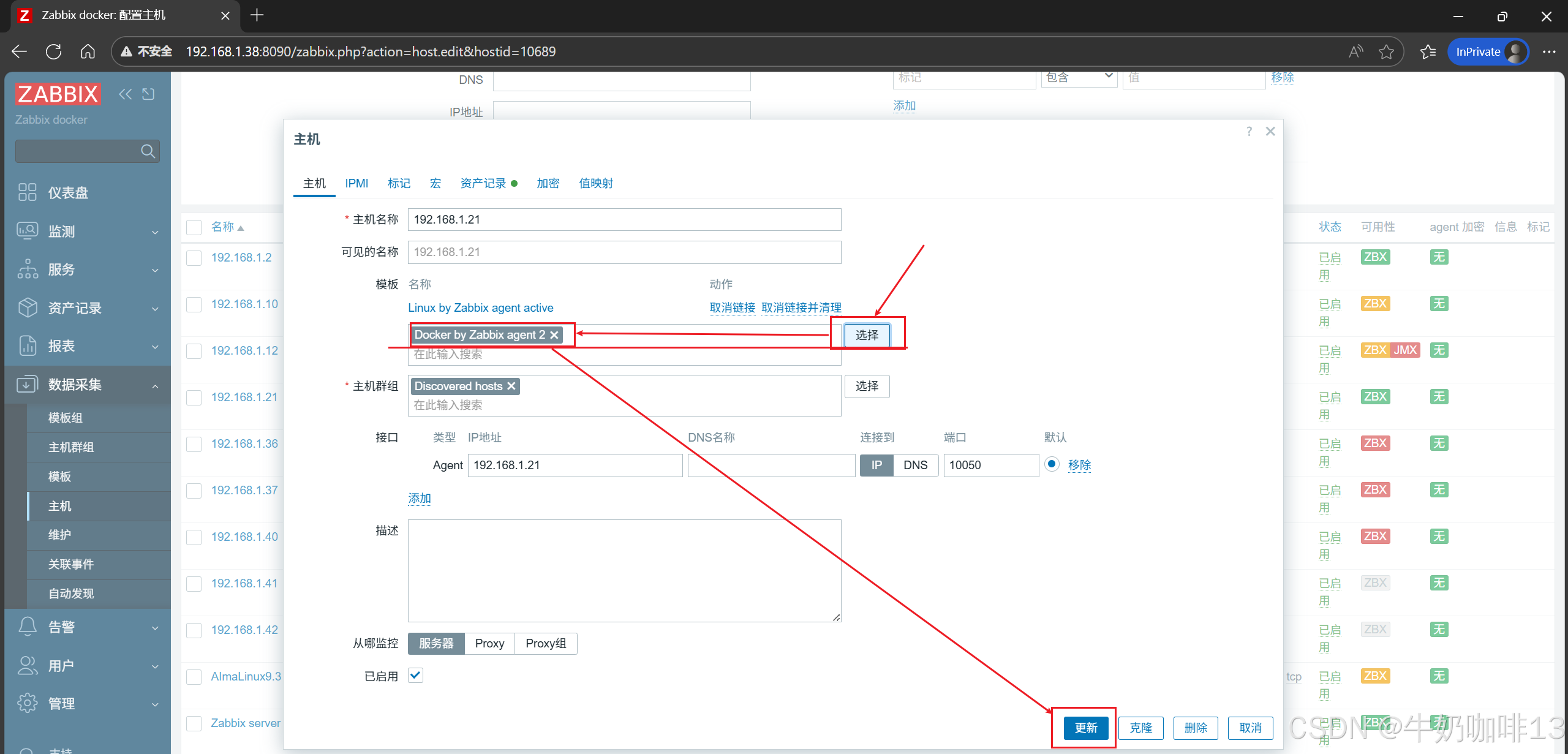1568x754 pixels.
Task: Switch to the IPMI tab
Action: coord(356,183)
